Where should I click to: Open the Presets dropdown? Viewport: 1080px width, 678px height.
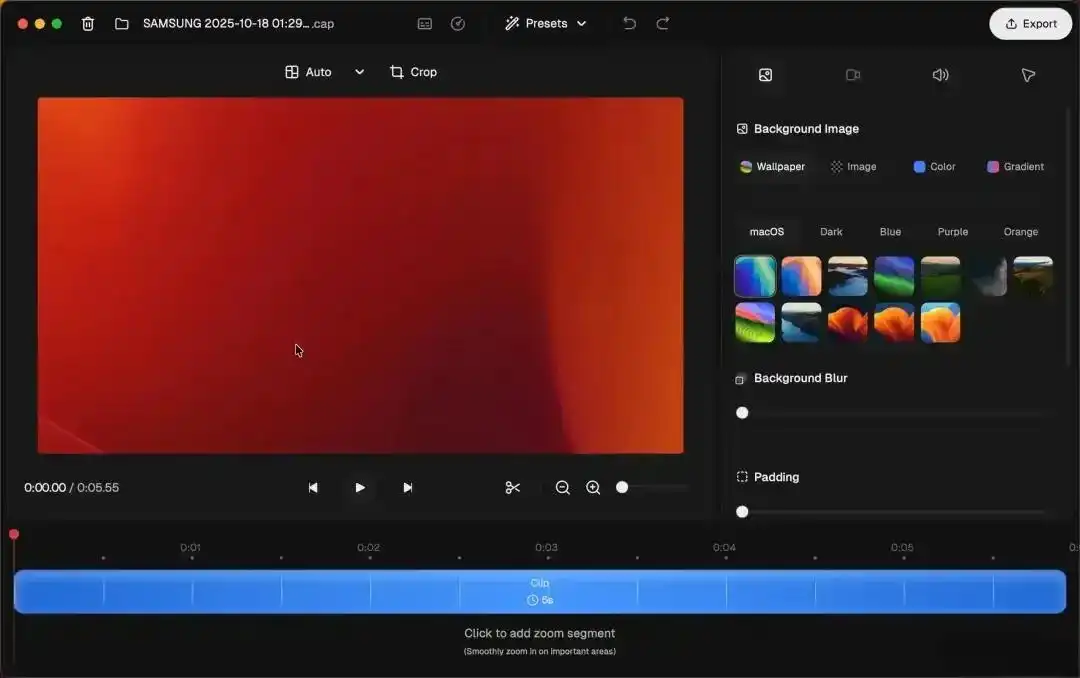(546, 23)
